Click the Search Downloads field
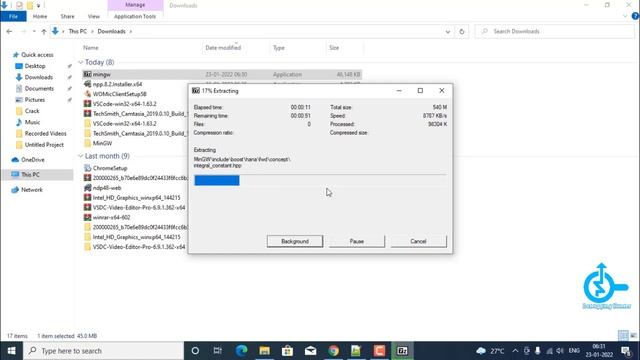 click(555, 31)
